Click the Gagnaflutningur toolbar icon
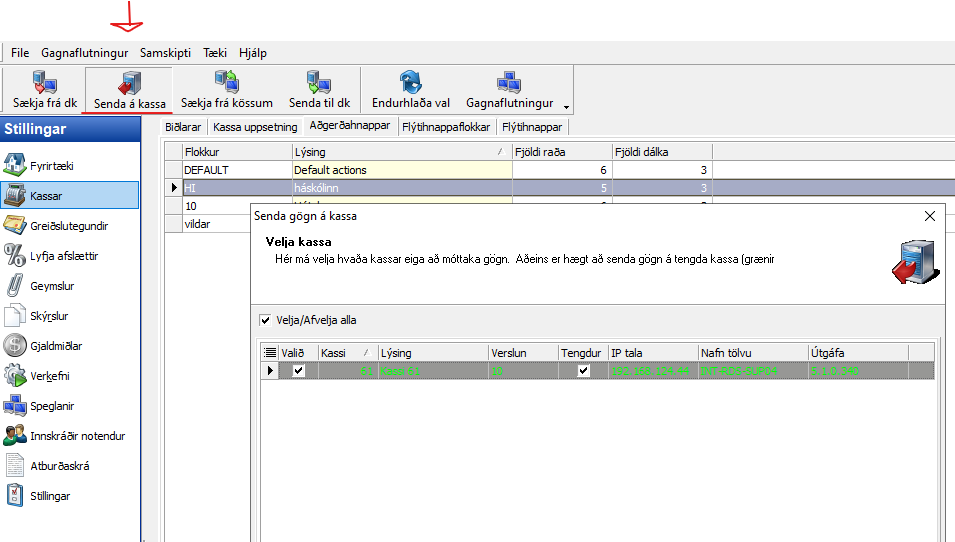The width and height of the screenshot is (955, 542). (509, 82)
